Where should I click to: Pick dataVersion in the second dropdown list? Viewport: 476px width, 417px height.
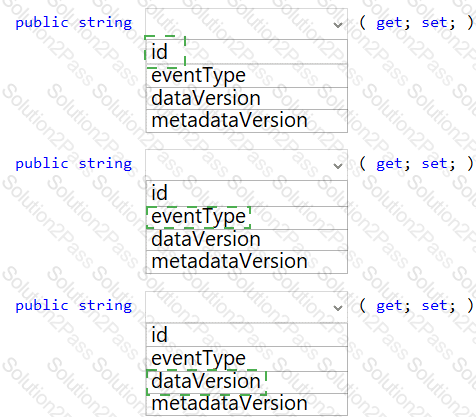(x=247, y=240)
